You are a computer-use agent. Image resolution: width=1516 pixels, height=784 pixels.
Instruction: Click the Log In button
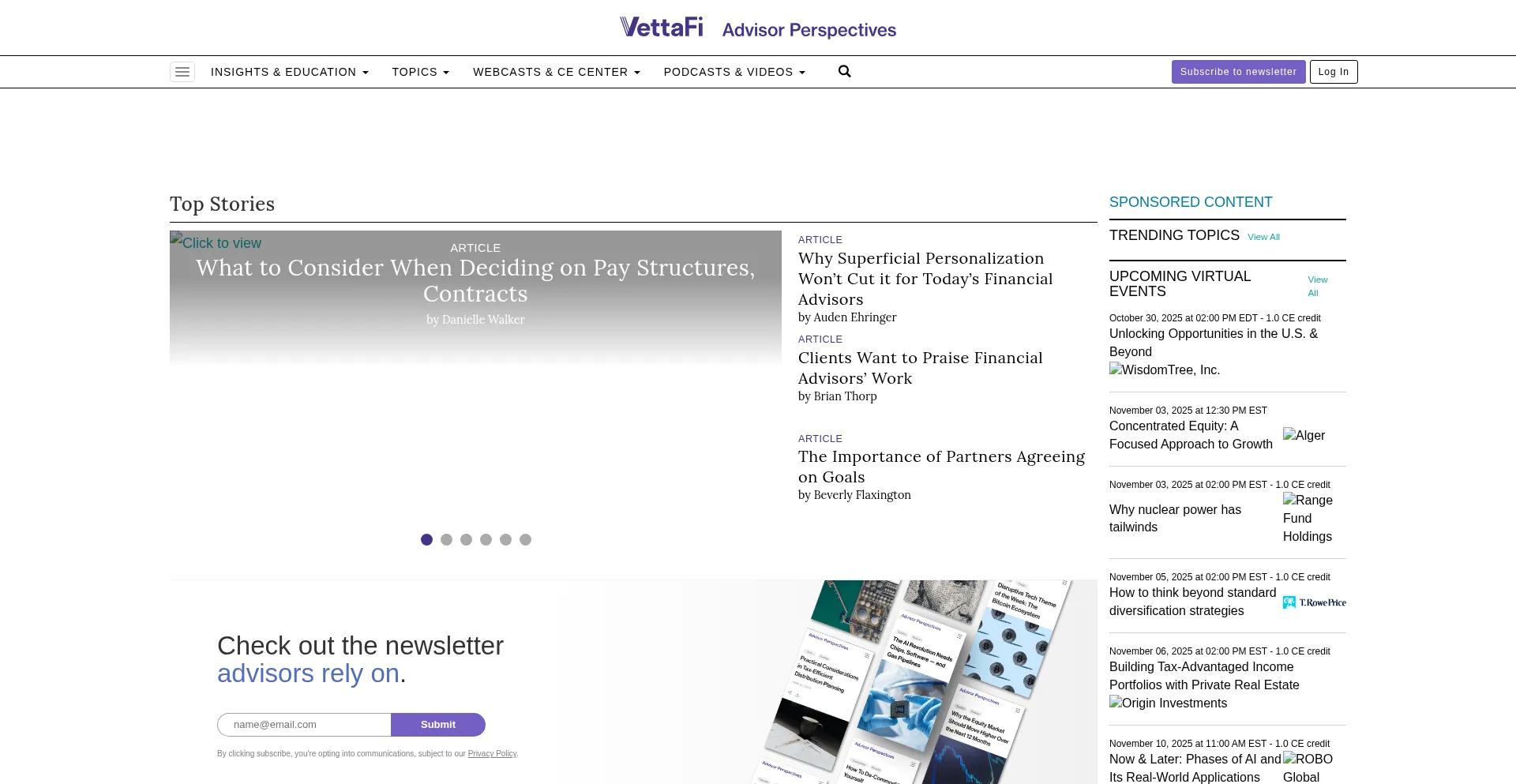click(1334, 72)
